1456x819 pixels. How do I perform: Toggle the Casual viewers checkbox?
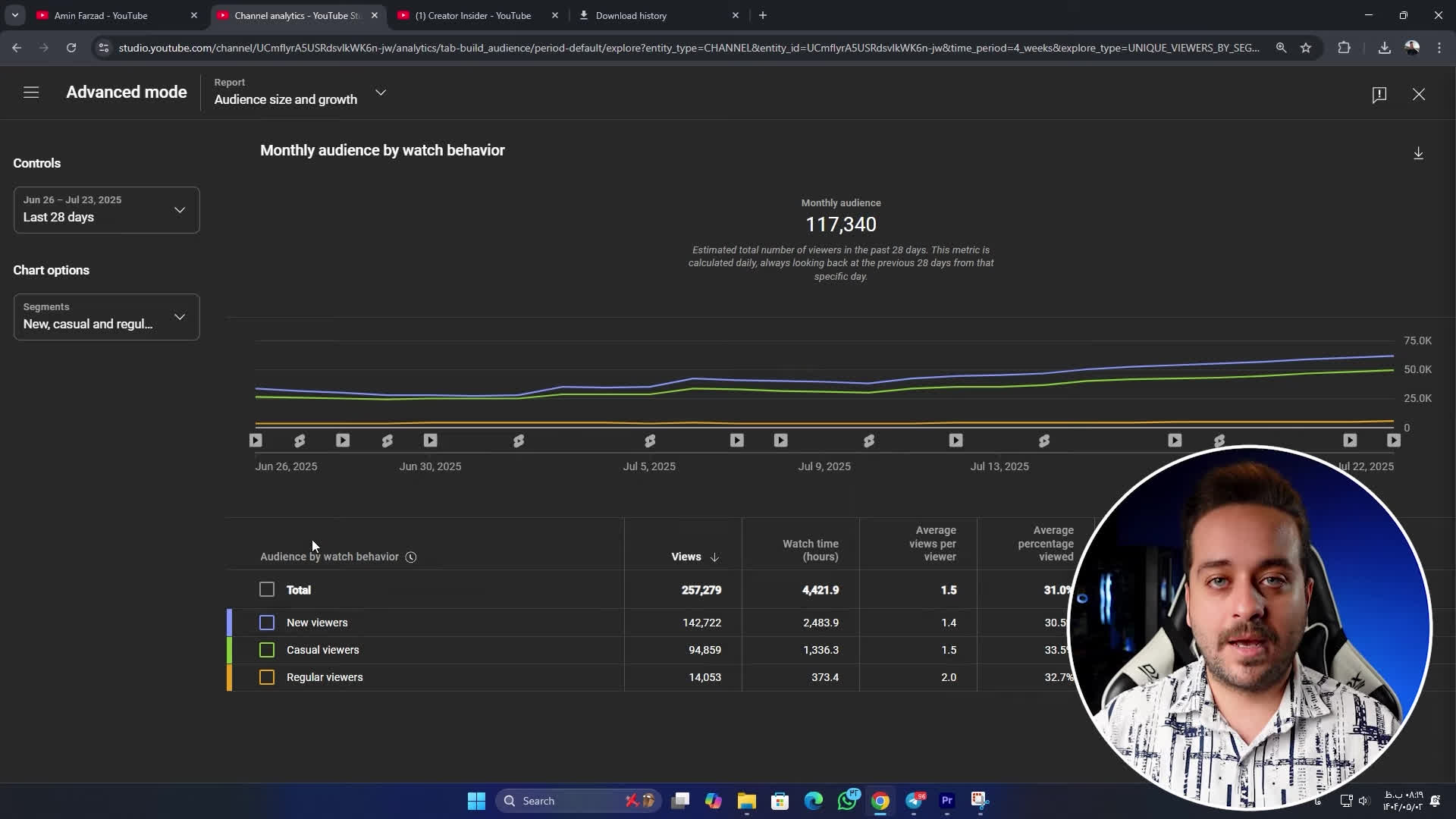click(x=267, y=650)
